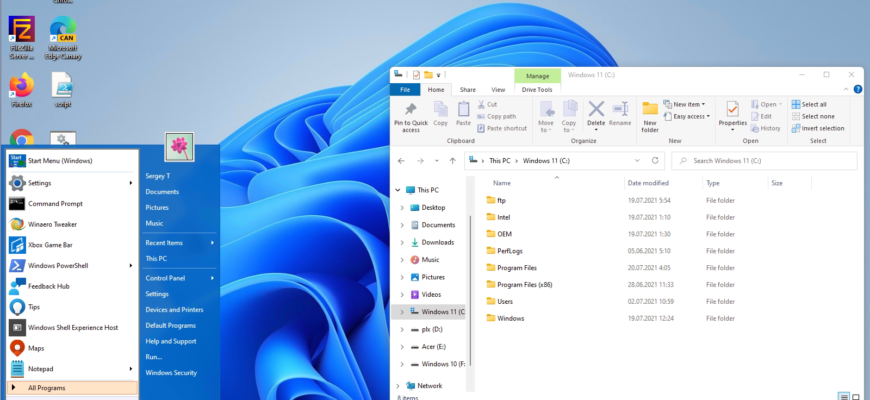Open Recent Items submenu
The image size is (870, 400).
(x=179, y=242)
